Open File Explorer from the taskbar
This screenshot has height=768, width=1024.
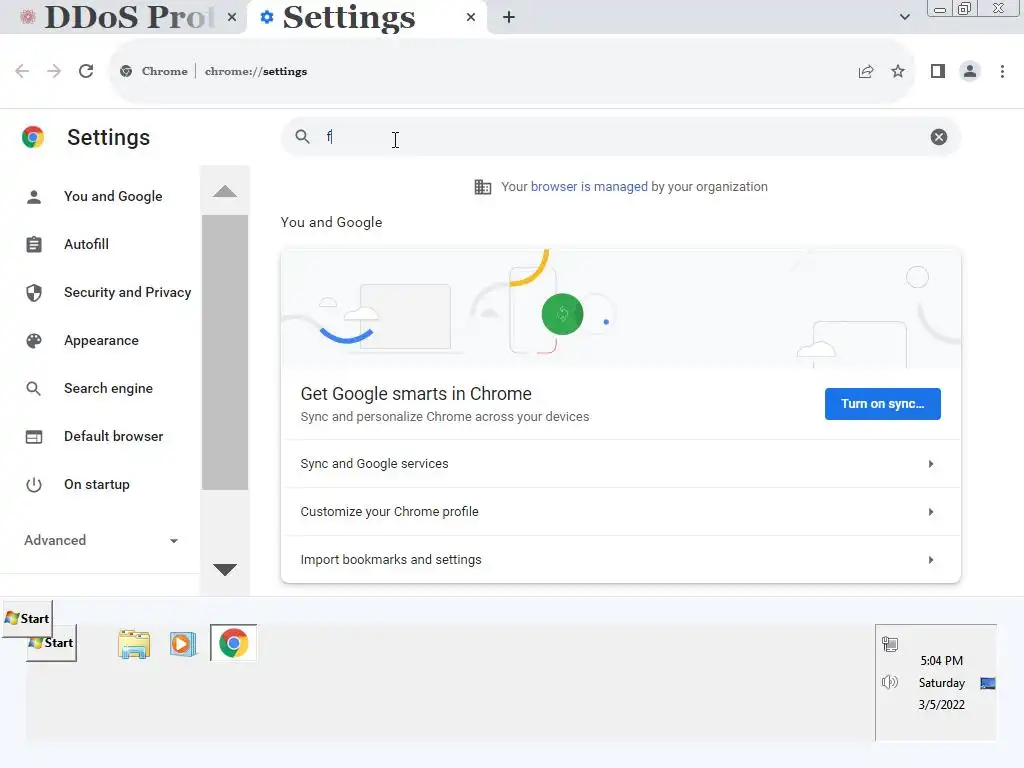click(x=133, y=643)
